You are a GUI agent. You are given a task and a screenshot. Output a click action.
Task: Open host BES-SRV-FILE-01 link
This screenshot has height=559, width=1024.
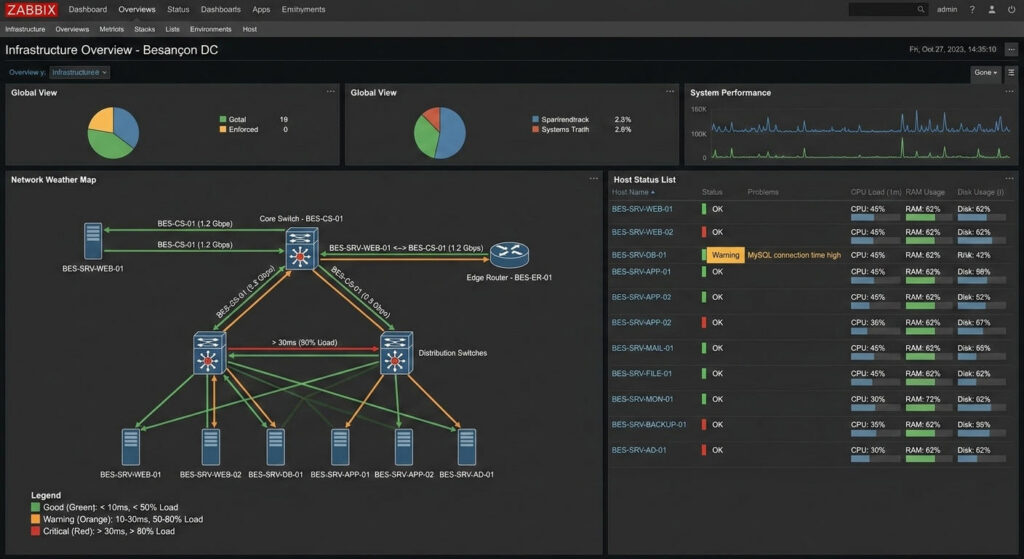point(642,374)
